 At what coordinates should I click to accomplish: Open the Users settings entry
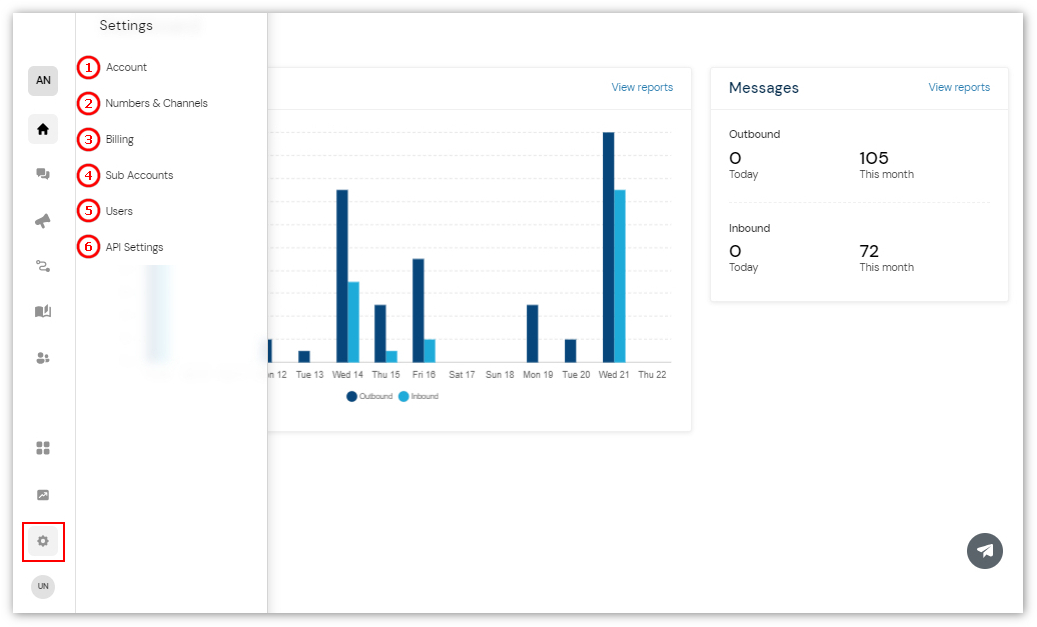click(116, 211)
